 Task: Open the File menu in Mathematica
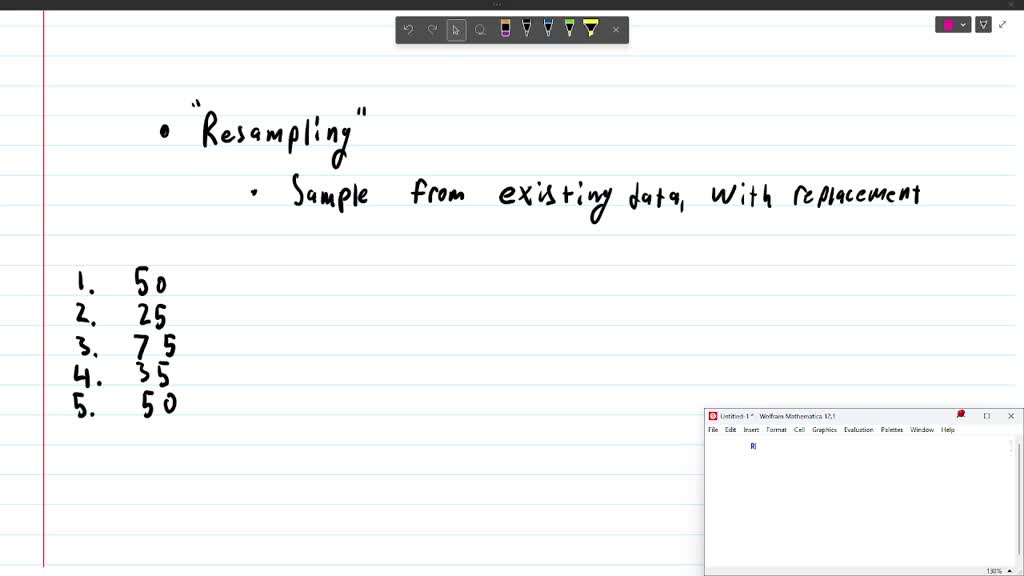713,429
